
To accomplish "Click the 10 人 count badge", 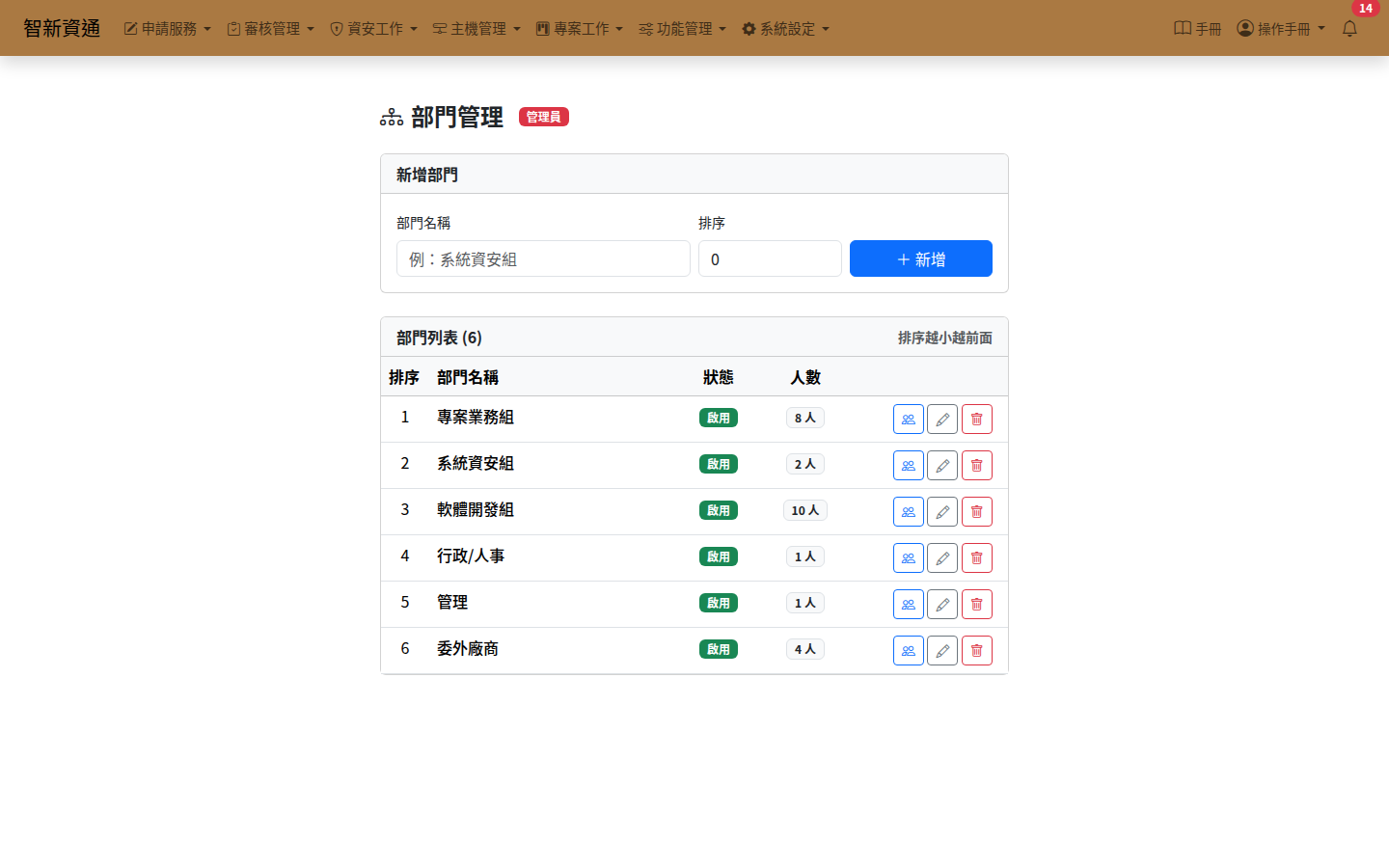I will [805, 510].
